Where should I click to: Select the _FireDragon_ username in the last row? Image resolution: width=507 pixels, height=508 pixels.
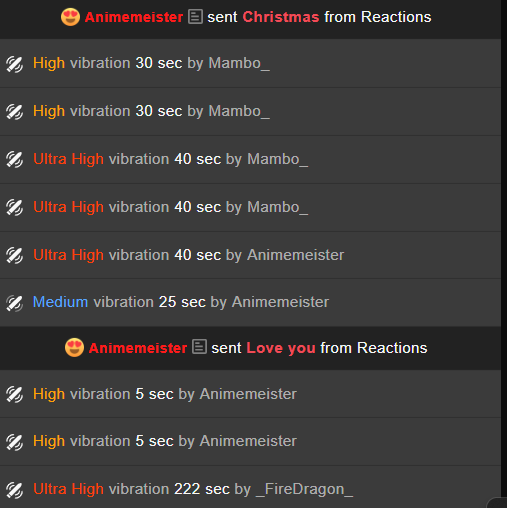[304, 489]
